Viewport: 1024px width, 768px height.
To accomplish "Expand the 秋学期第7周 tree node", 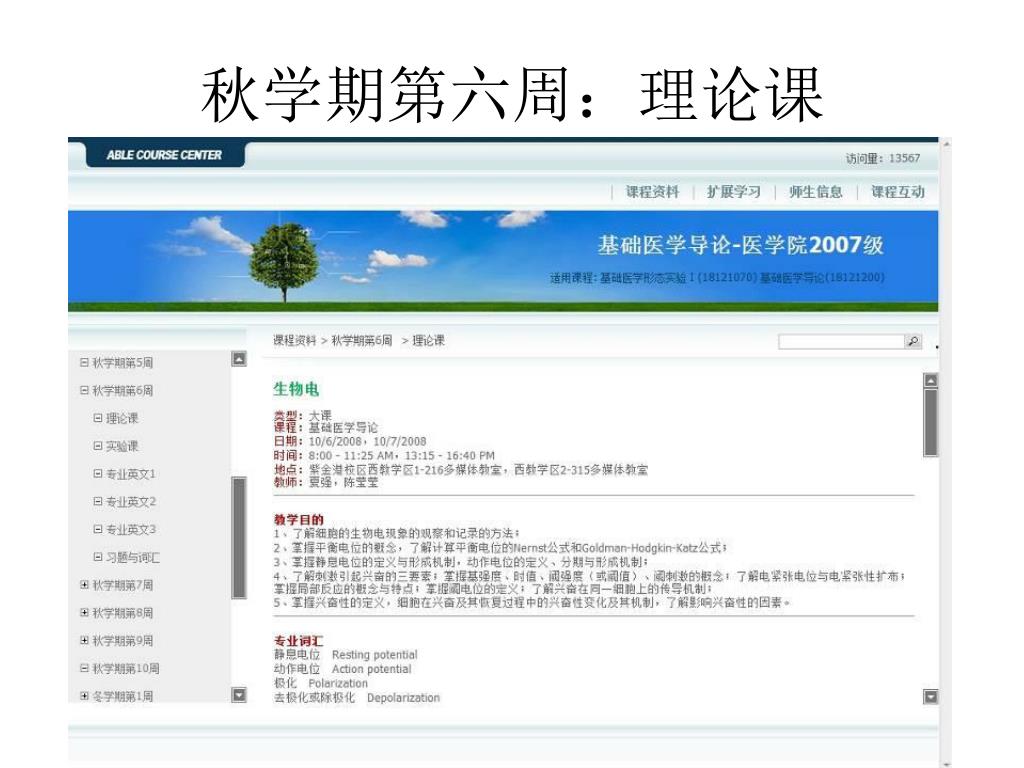I will (x=84, y=584).
